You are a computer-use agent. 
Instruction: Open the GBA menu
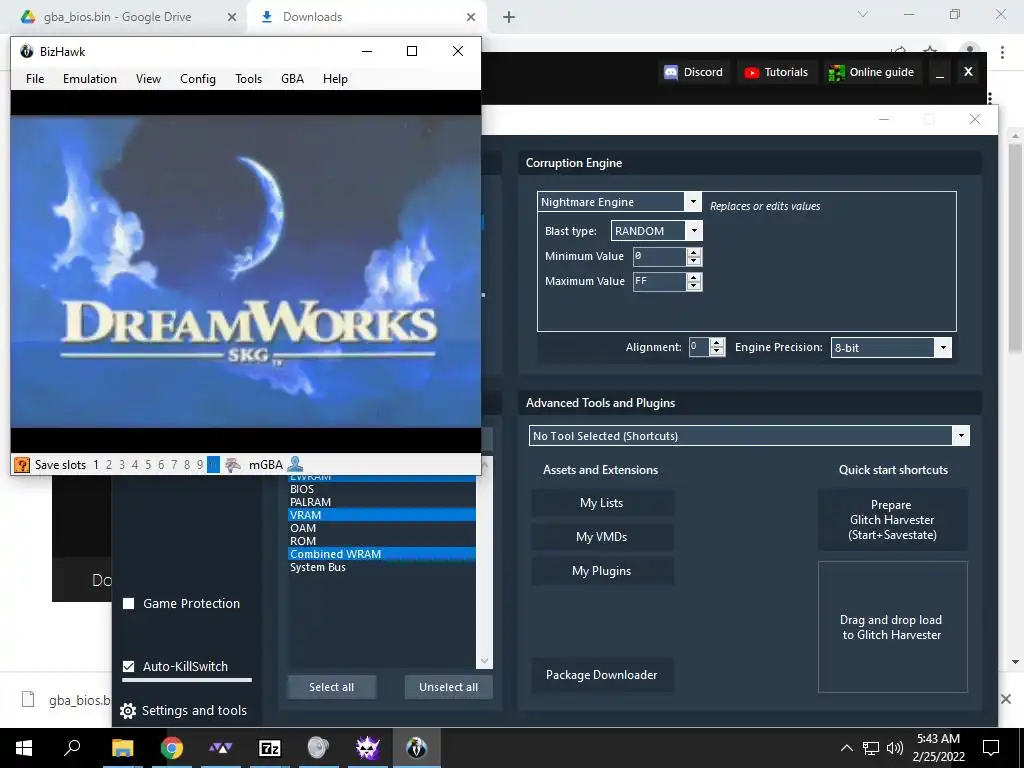(293, 79)
